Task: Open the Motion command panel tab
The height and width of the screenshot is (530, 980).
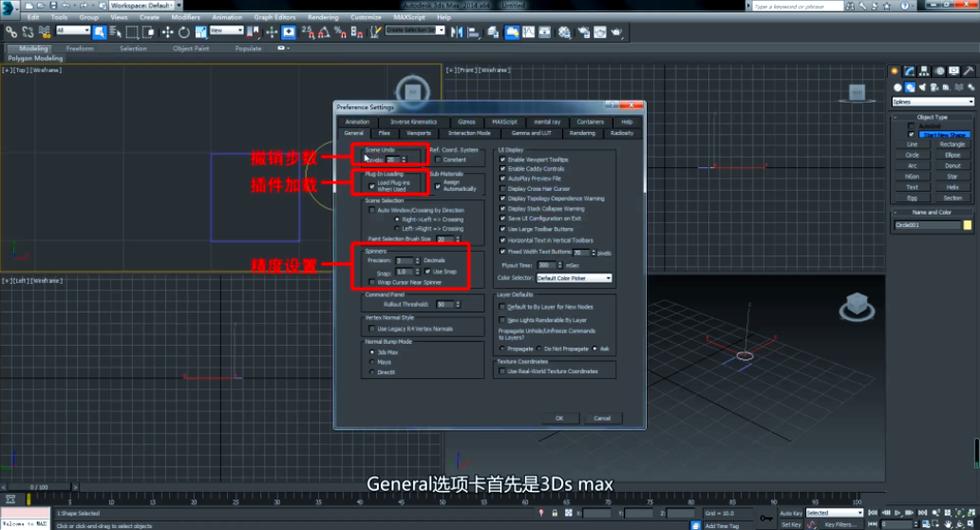Action: (x=939, y=71)
